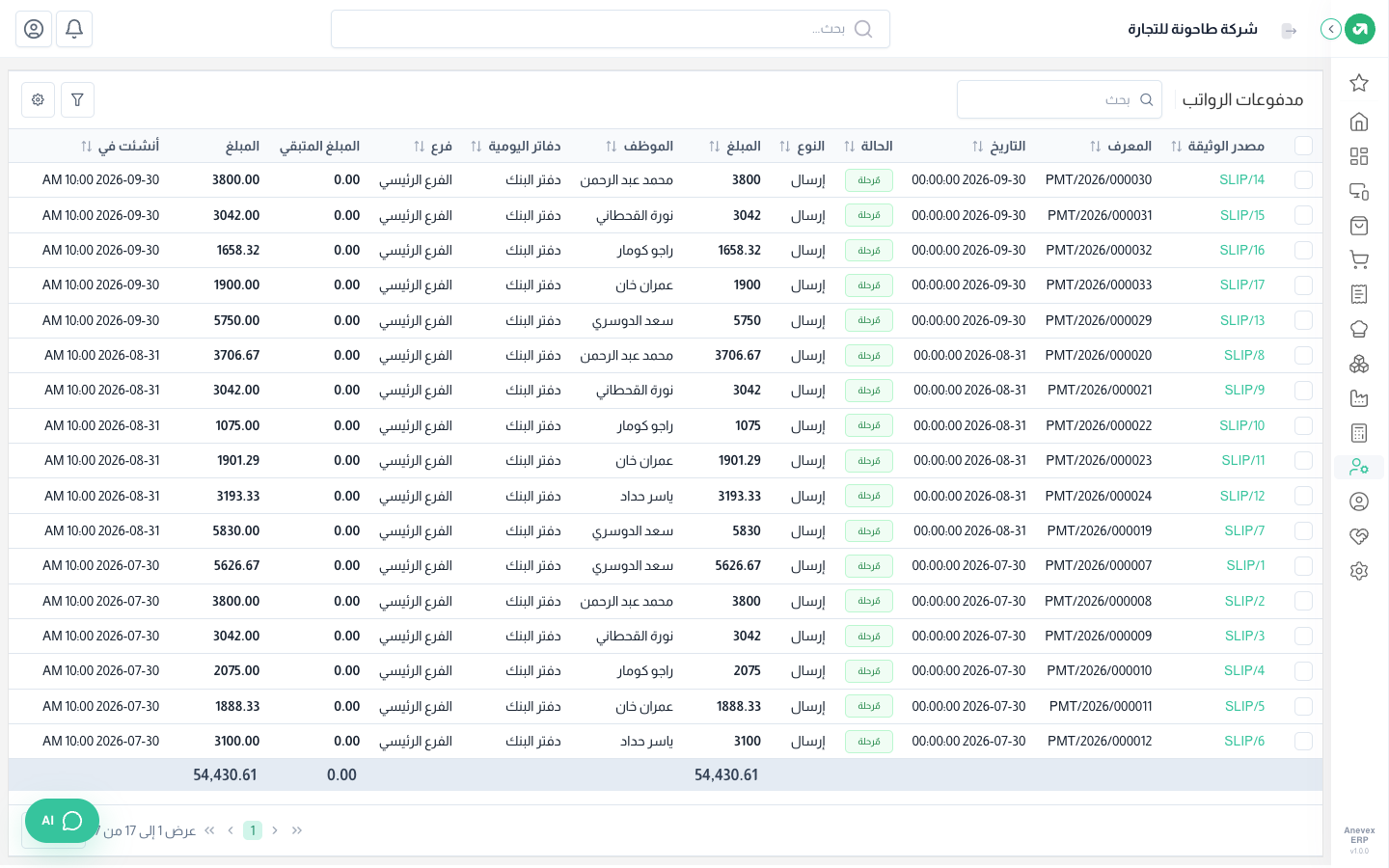Open the receipt document icon in sidebar
This screenshot has width=1389, height=868.
pos(1359,294)
